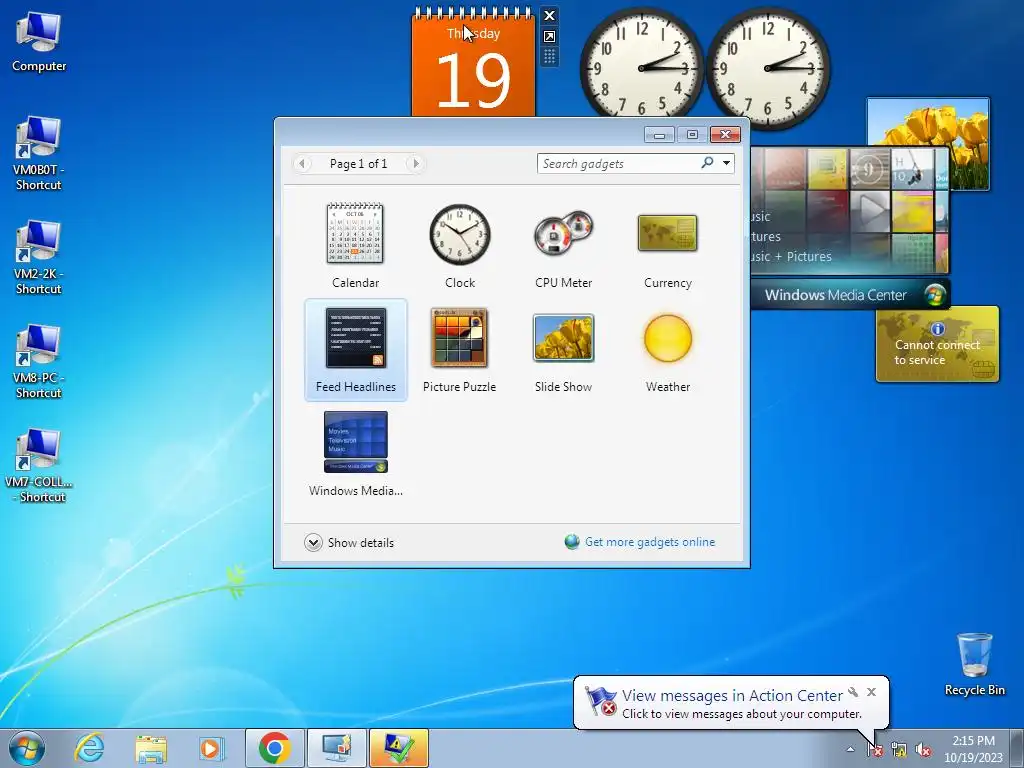
Task: Select the Feed Headlines gadget
Action: point(356,350)
